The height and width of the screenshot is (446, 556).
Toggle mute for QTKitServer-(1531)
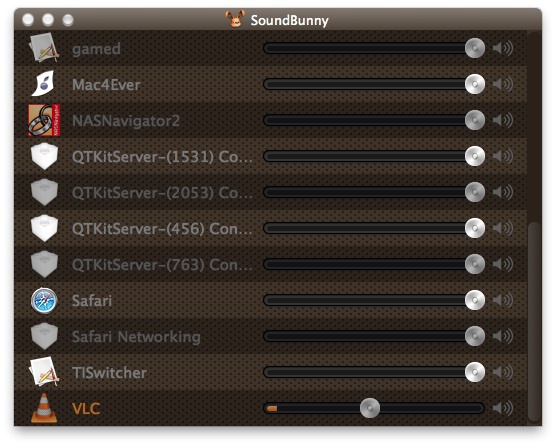tap(503, 156)
